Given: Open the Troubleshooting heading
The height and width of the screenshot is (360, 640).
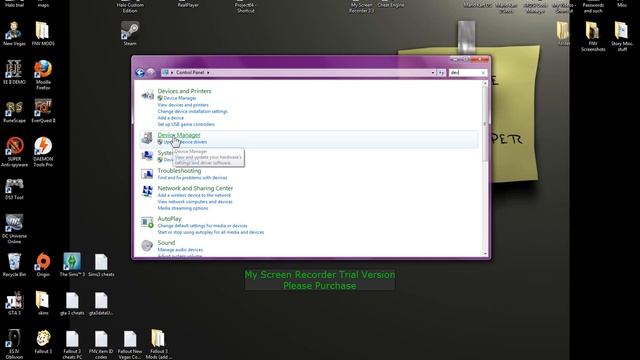Looking at the screenshot, I should pyautogui.click(x=179, y=171).
